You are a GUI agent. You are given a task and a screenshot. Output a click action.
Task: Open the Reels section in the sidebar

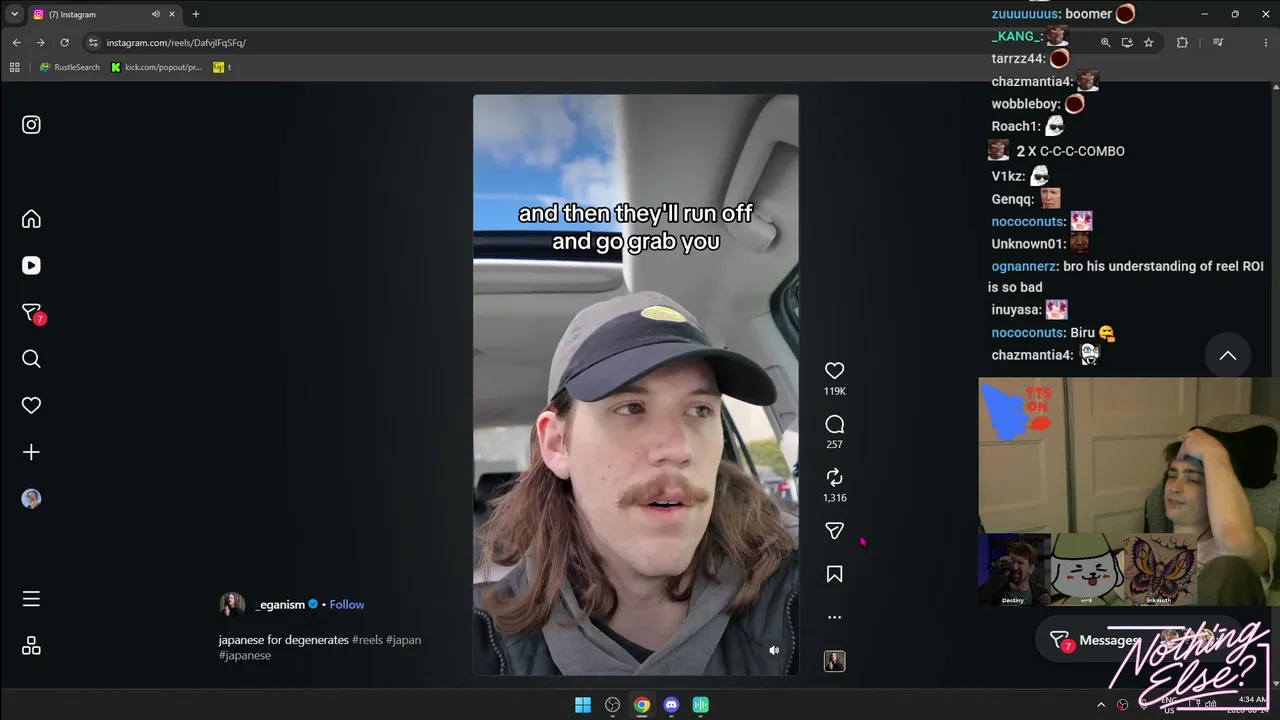[x=31, y=266]
